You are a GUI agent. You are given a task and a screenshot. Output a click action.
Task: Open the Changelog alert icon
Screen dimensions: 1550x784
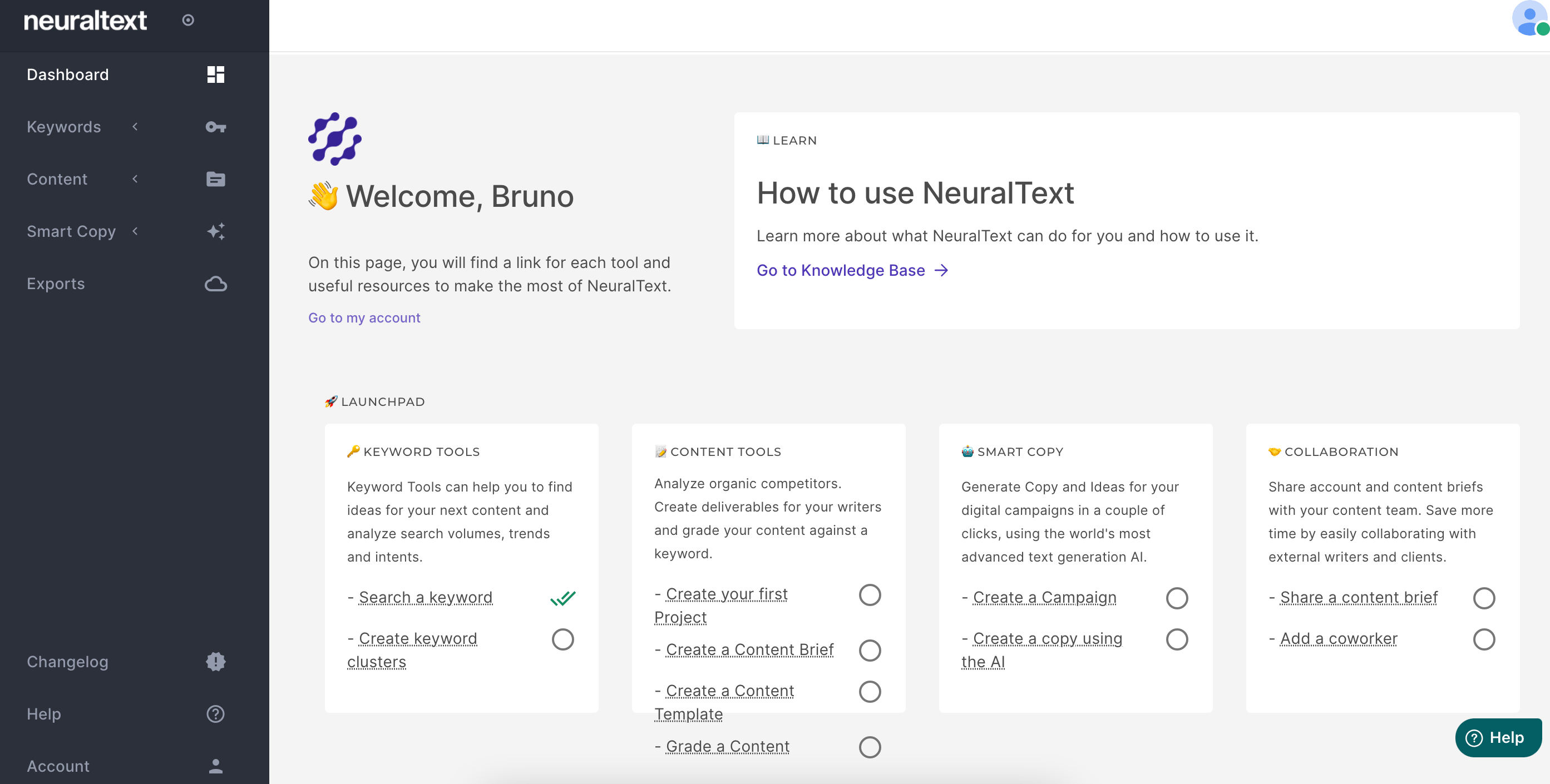pyautogui.click(x=216, y=661)
